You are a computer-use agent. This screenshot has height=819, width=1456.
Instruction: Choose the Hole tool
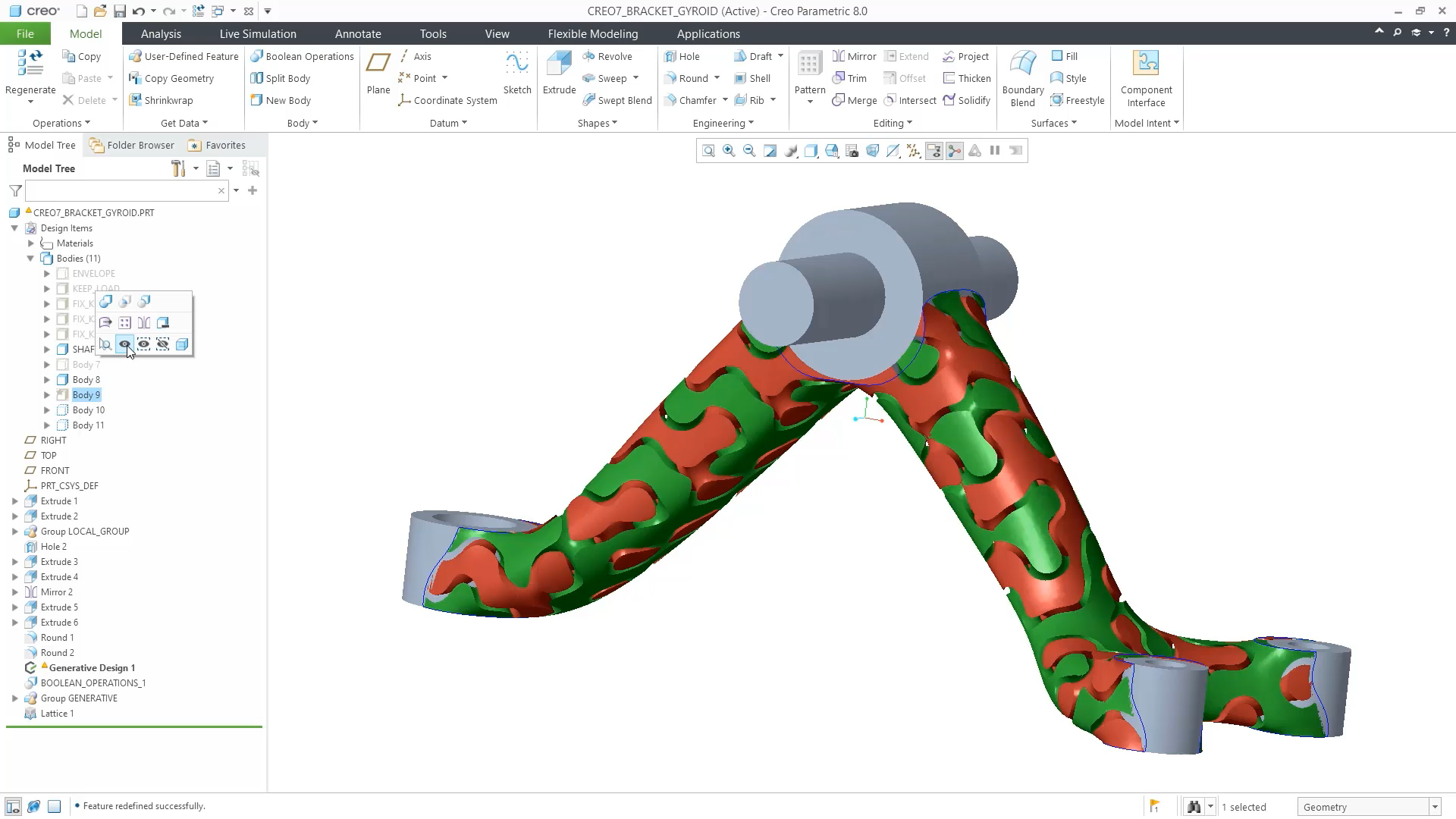coord(682,56)
